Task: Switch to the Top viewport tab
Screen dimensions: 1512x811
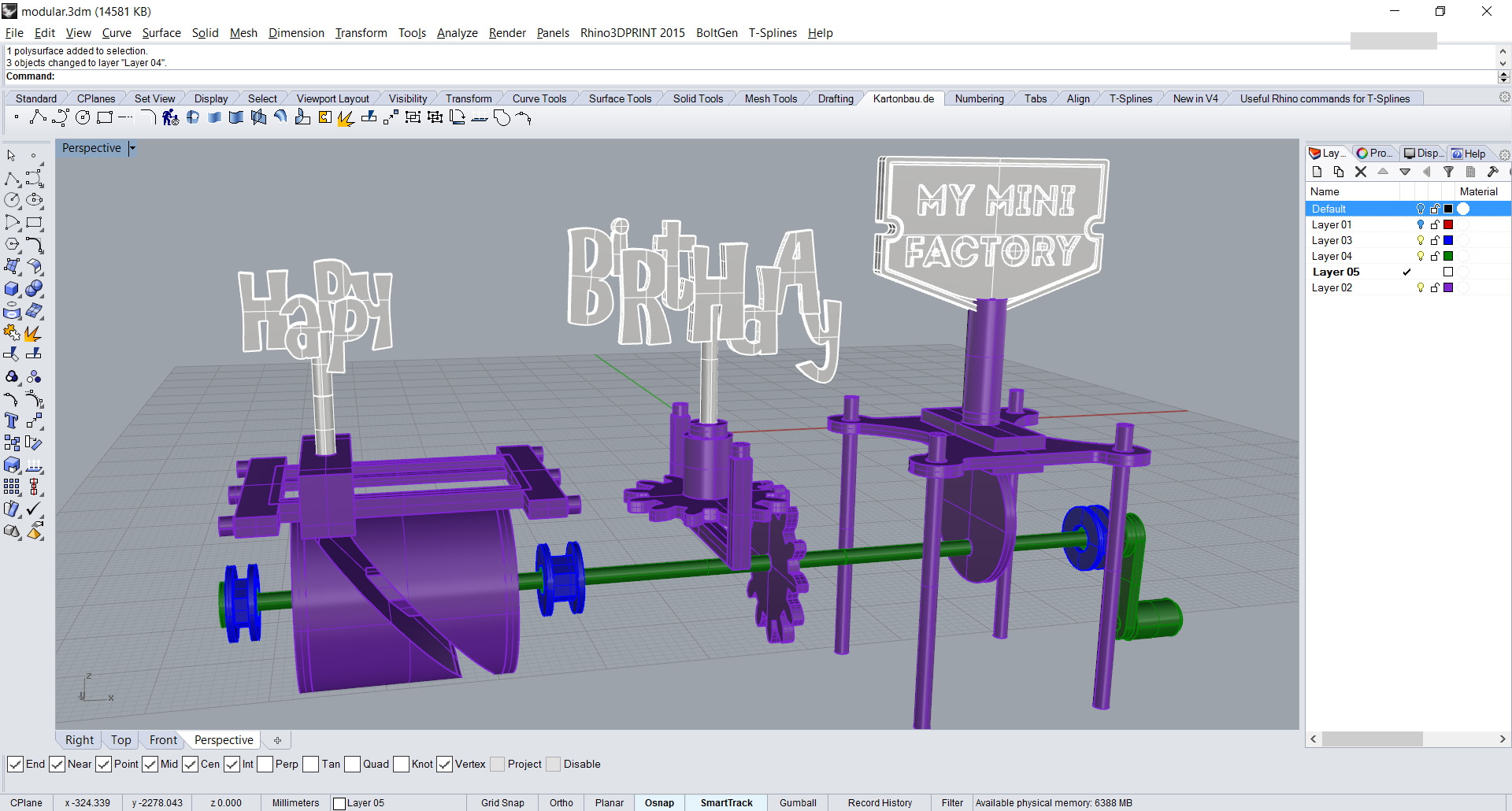Action: tap(121, 740)
